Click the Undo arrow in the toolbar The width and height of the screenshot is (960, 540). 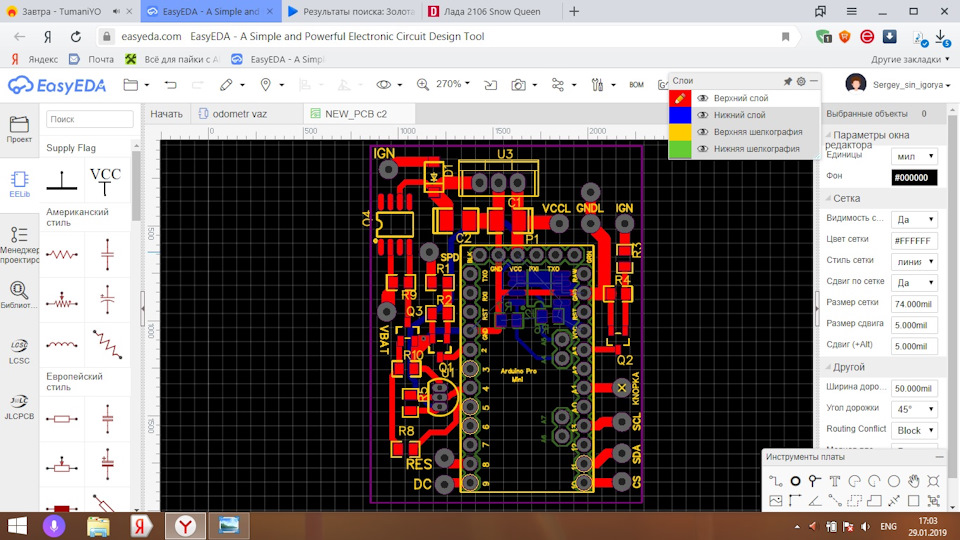(170, 85)
